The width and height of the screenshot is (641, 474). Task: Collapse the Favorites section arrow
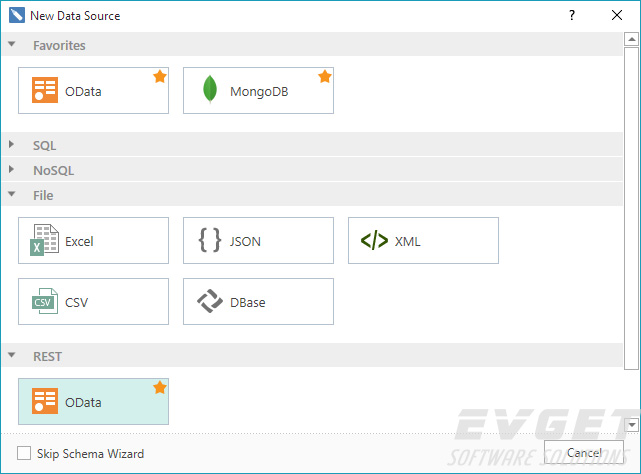pyautogui.click(x=11, y=44)
